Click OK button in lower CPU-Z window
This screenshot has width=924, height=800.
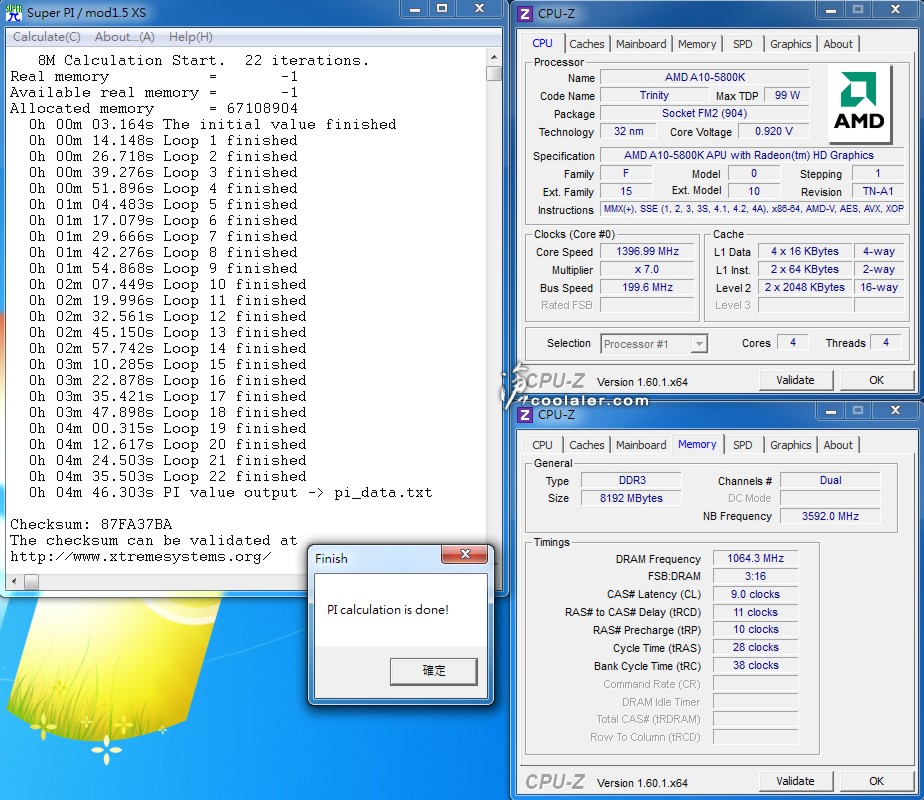(876, 781)
